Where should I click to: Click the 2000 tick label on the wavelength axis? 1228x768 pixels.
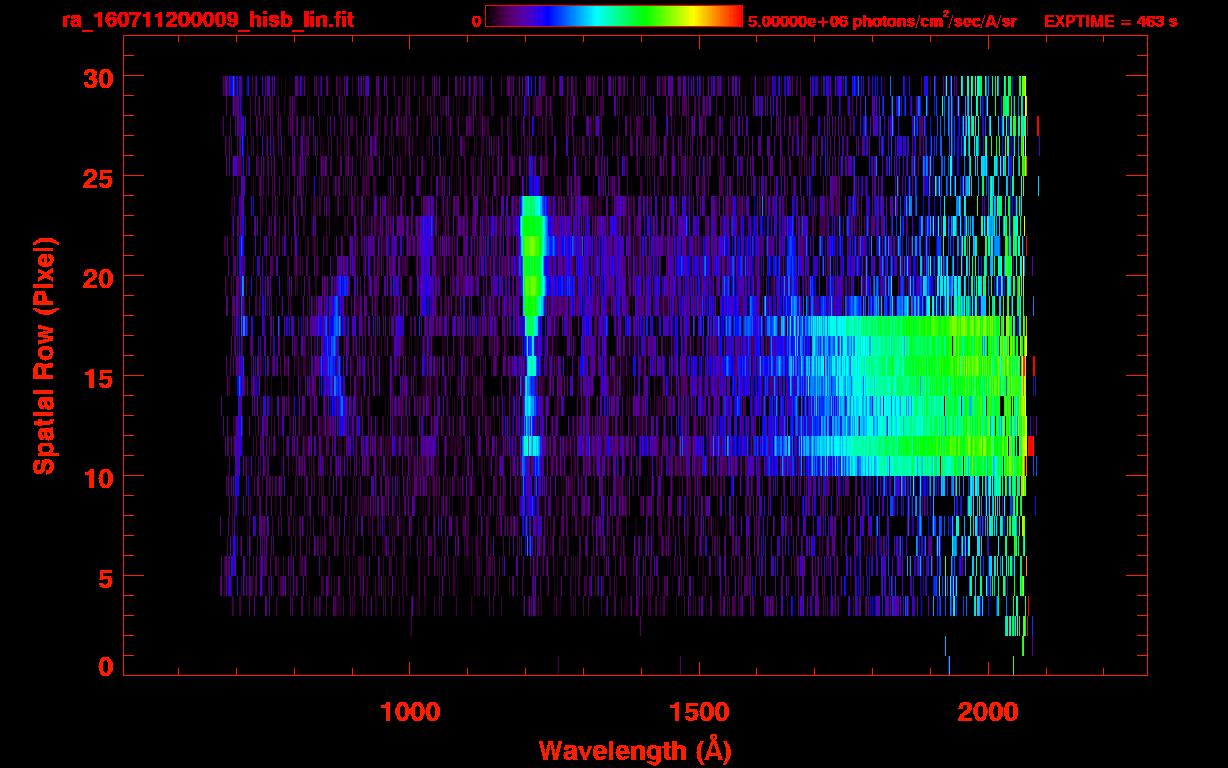(x=986, y=712)
